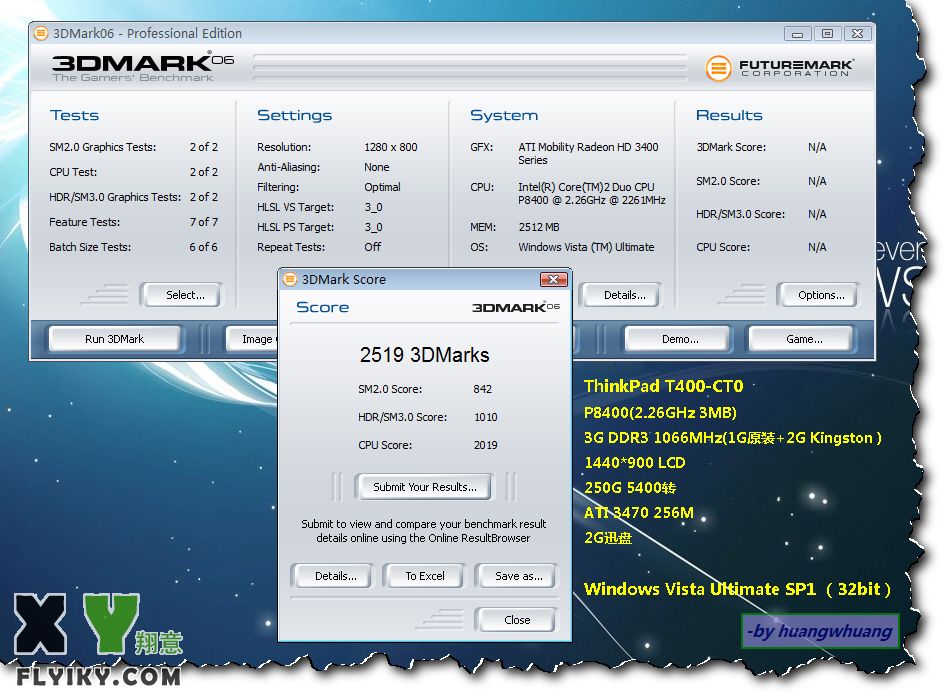
Task: Click Windows Vista (TM) Ultimate OS text
Action: pyautogui.click(x=586, y=247)
